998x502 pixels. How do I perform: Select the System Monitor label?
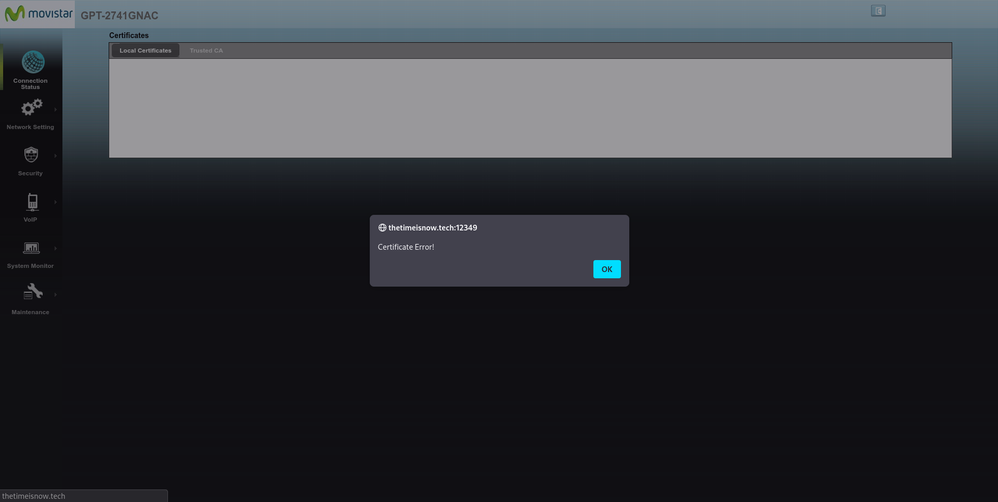point(30,266)
